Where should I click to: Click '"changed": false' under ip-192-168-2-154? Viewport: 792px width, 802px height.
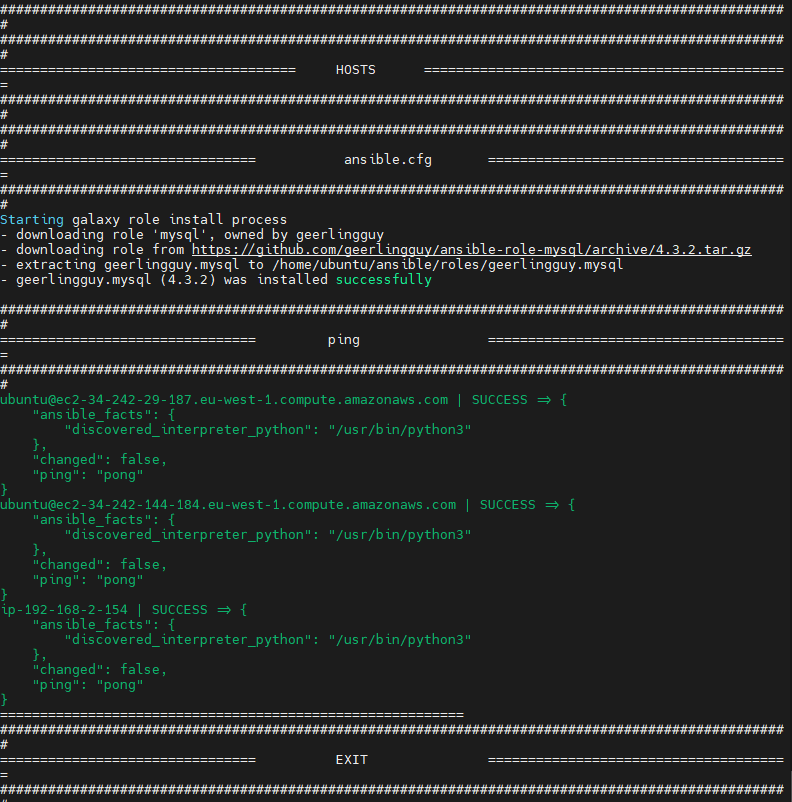point(100,670)
